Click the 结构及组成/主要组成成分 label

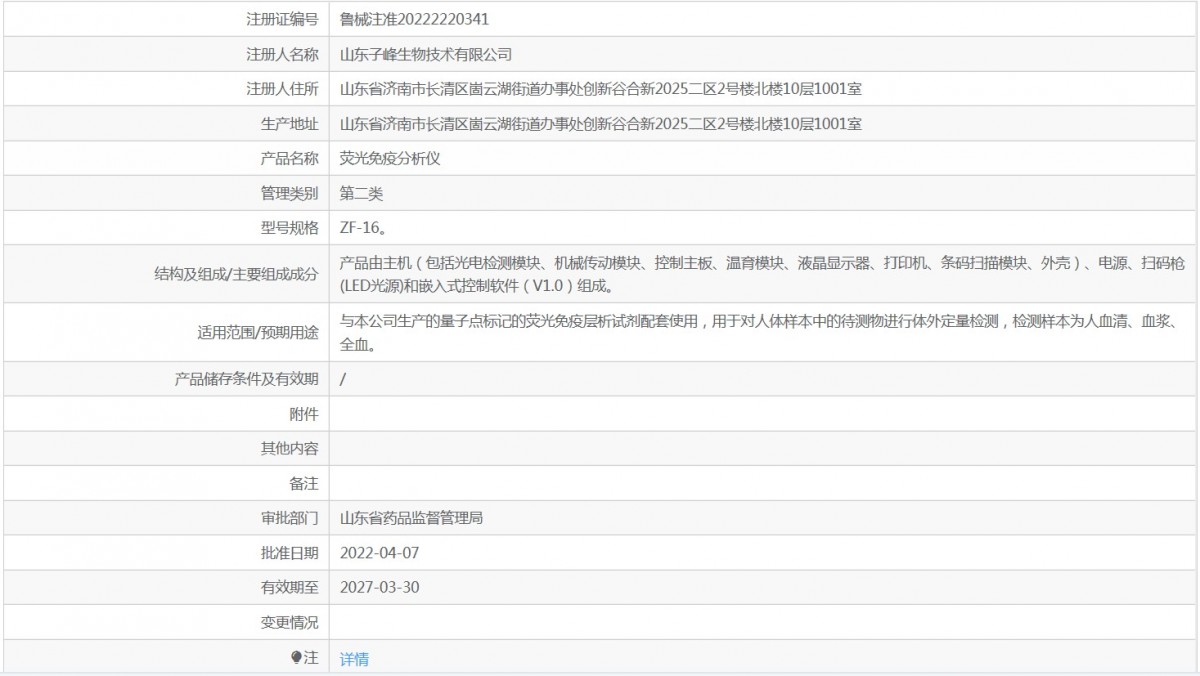(237, 274)
